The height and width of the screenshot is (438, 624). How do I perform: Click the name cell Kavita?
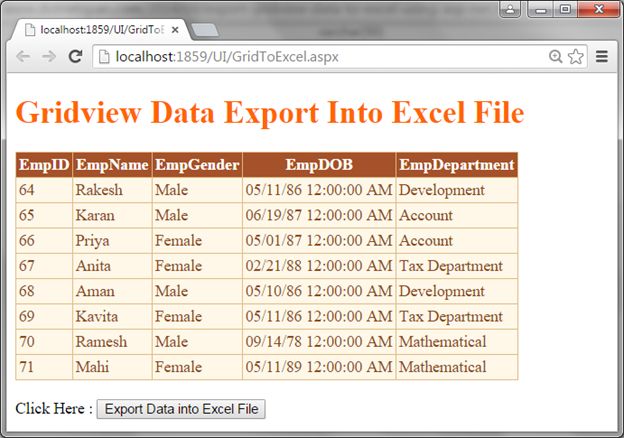coord(112,316)
